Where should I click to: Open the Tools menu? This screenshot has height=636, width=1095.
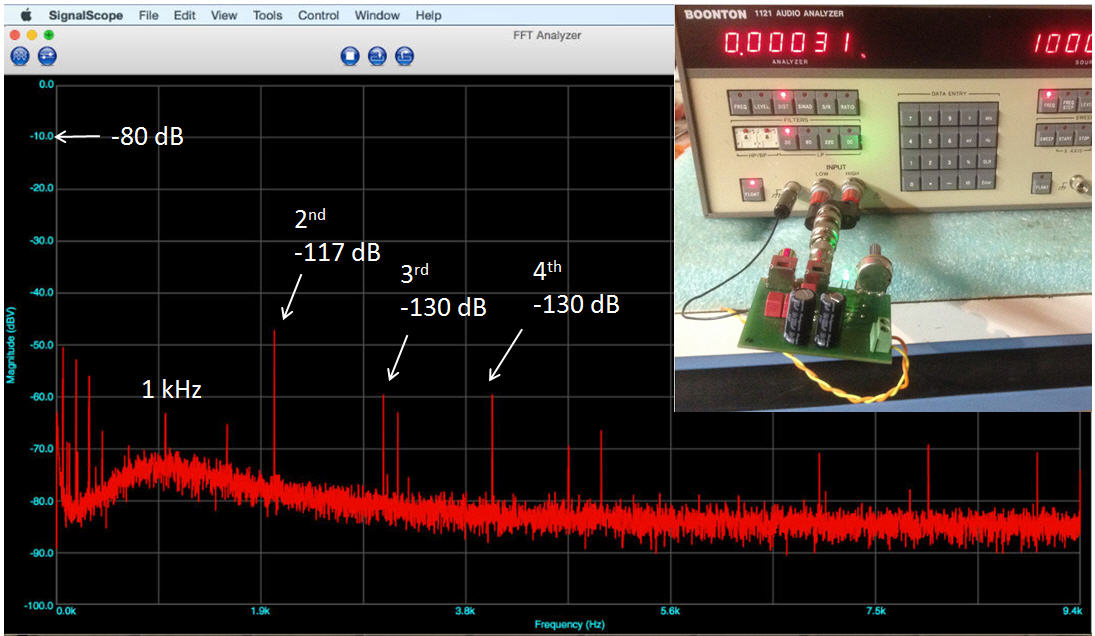(267, 15)
